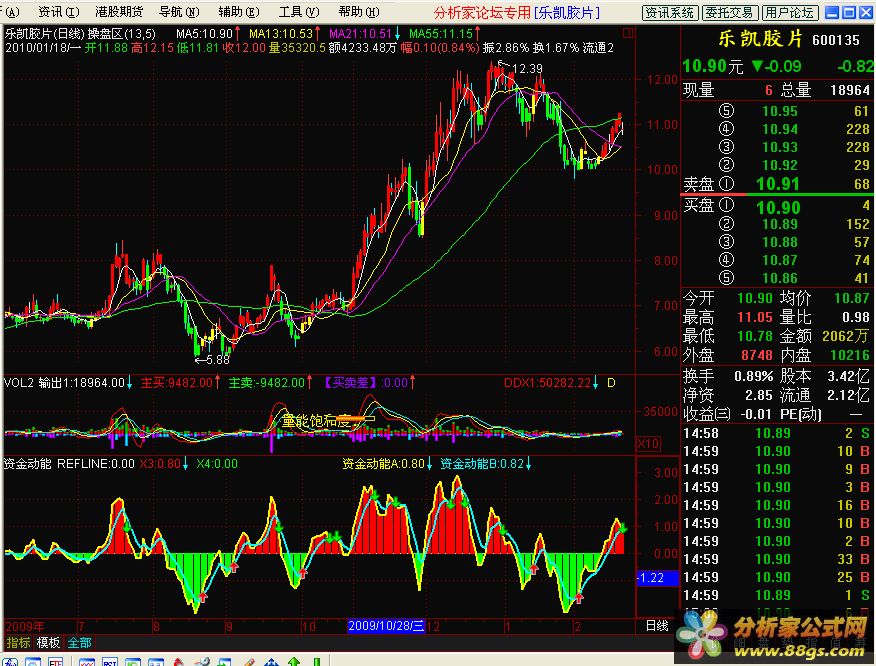Click the stock code 600135
Screen dimensions: 876x666
(x=836, y=40)
